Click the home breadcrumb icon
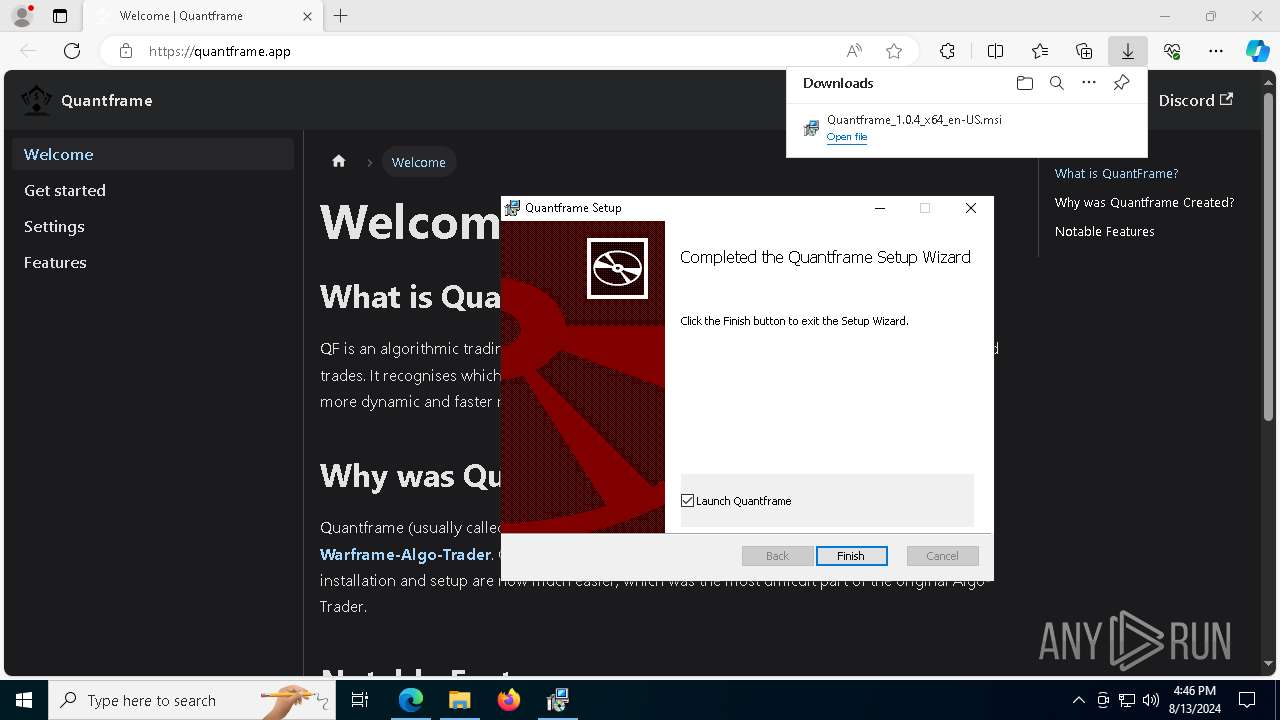 pos(339,161)
